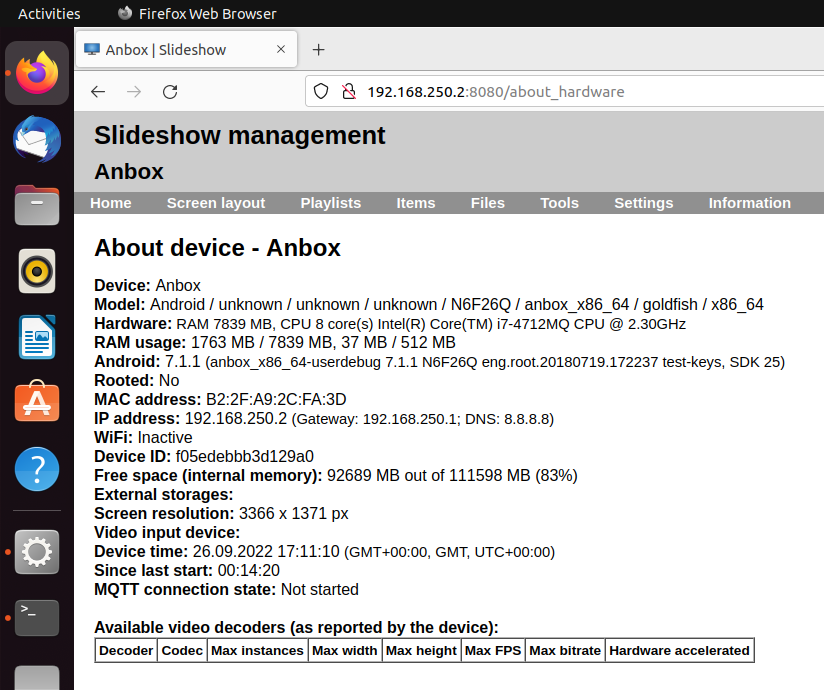Open the Tools menu
The height and width of the screenshot is (690, 824).
tap(559, 203)
